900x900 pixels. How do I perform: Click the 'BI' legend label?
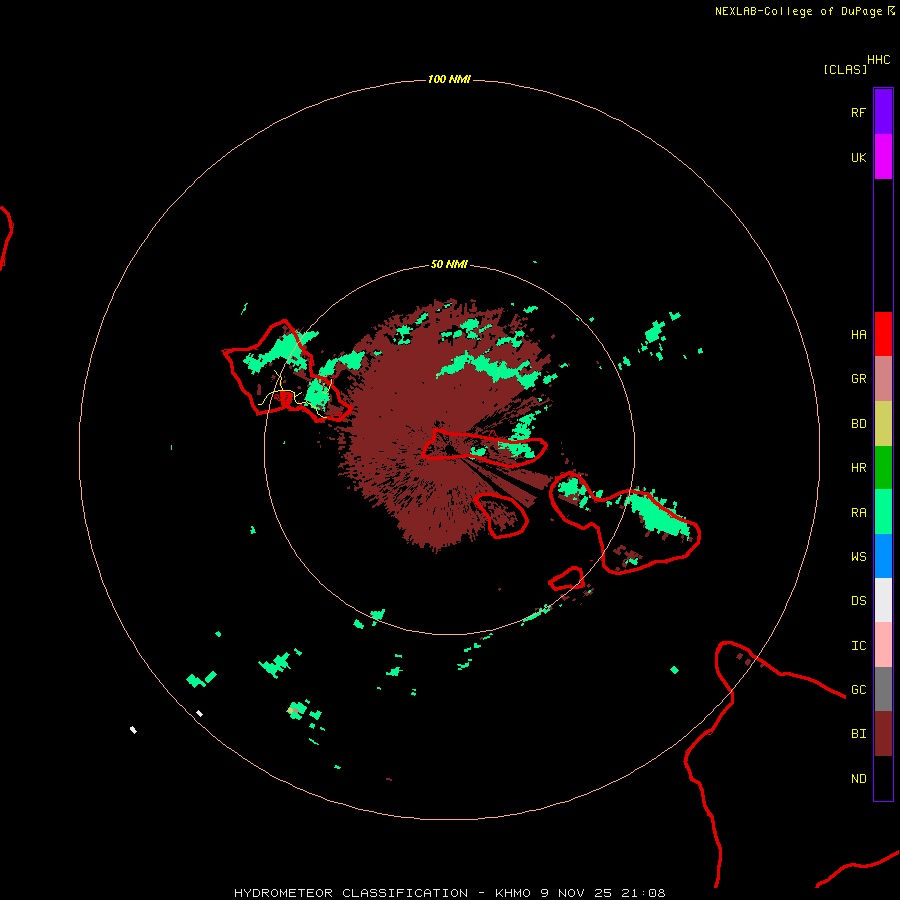pyautogui.click(x=859, y=734)
